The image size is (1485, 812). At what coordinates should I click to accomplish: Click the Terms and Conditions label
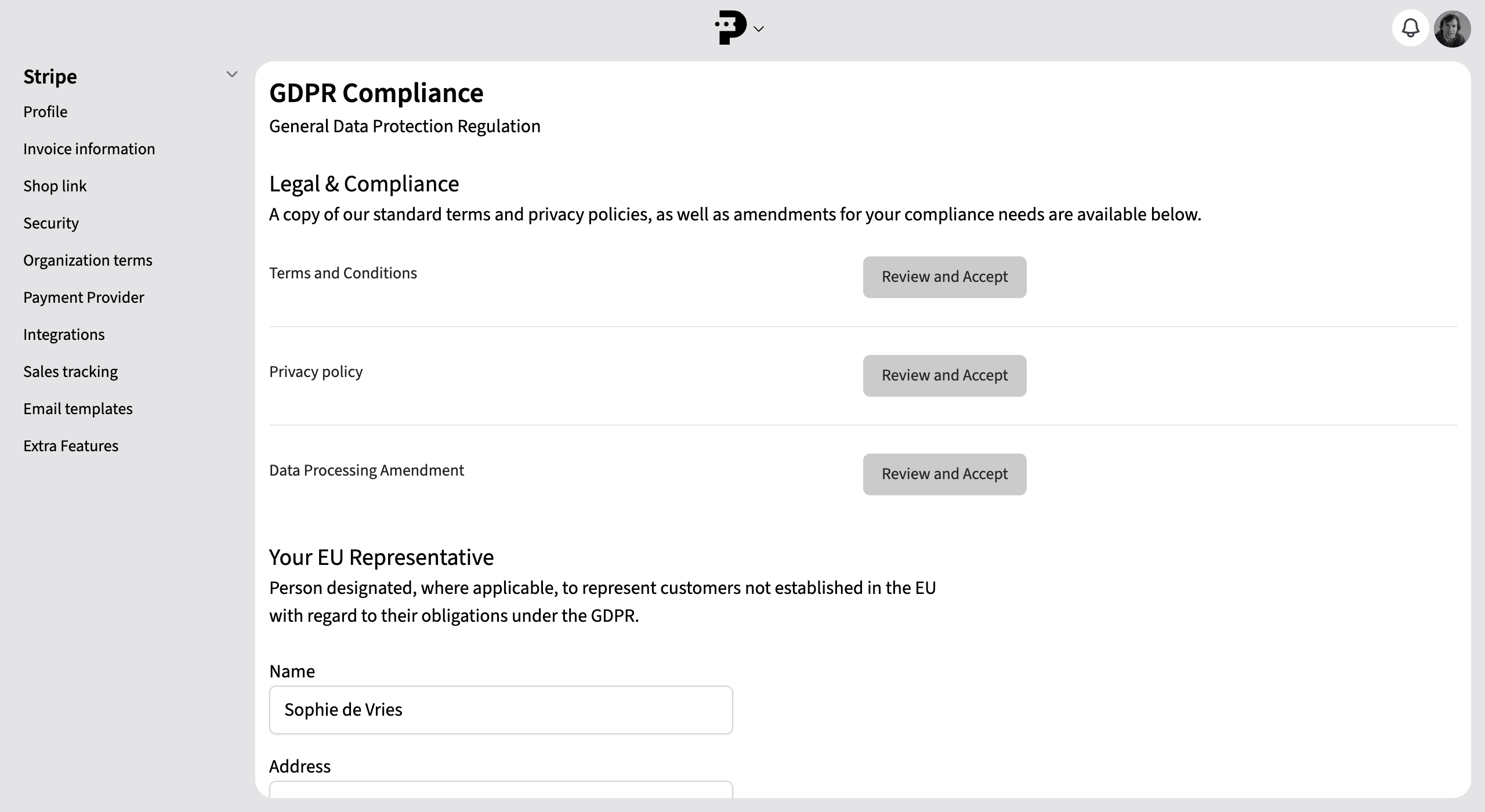[343, 273]
